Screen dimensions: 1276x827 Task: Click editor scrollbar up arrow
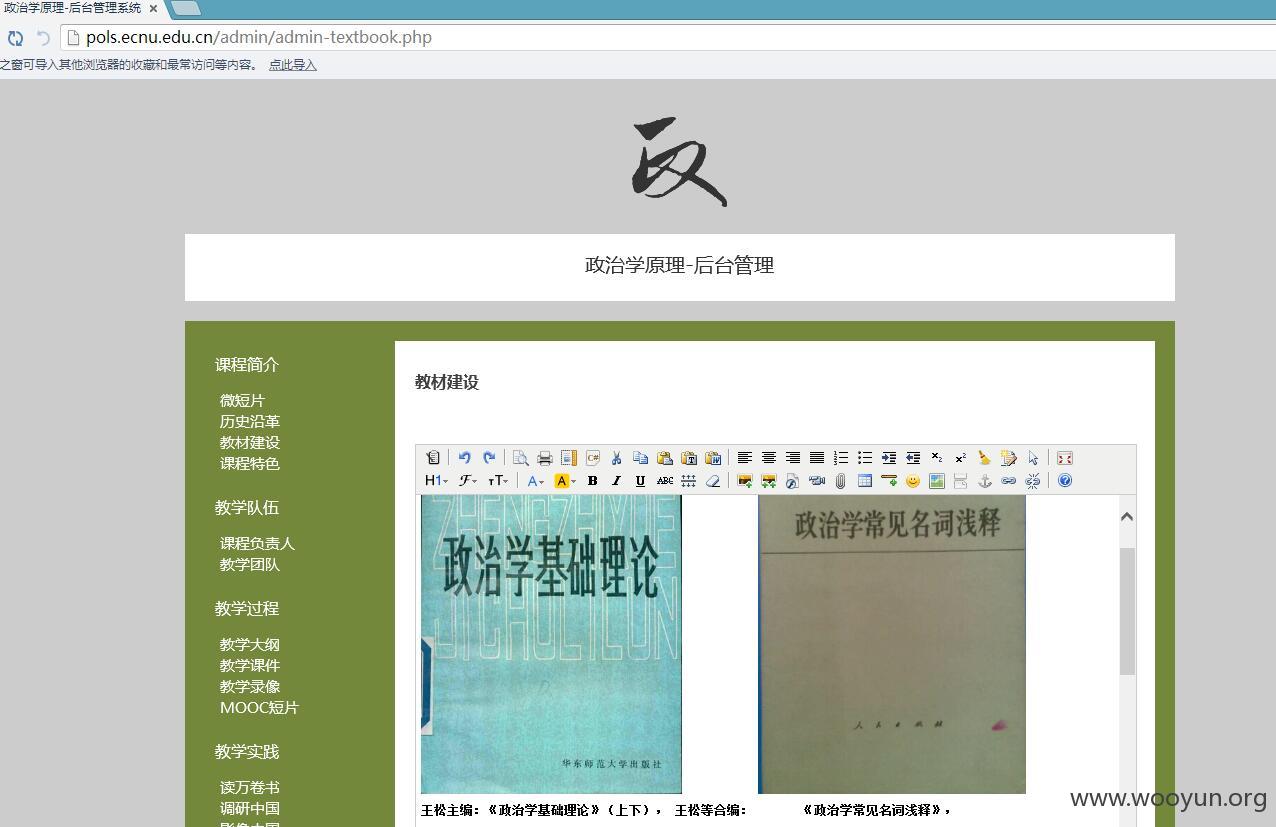click(1127, 516)
